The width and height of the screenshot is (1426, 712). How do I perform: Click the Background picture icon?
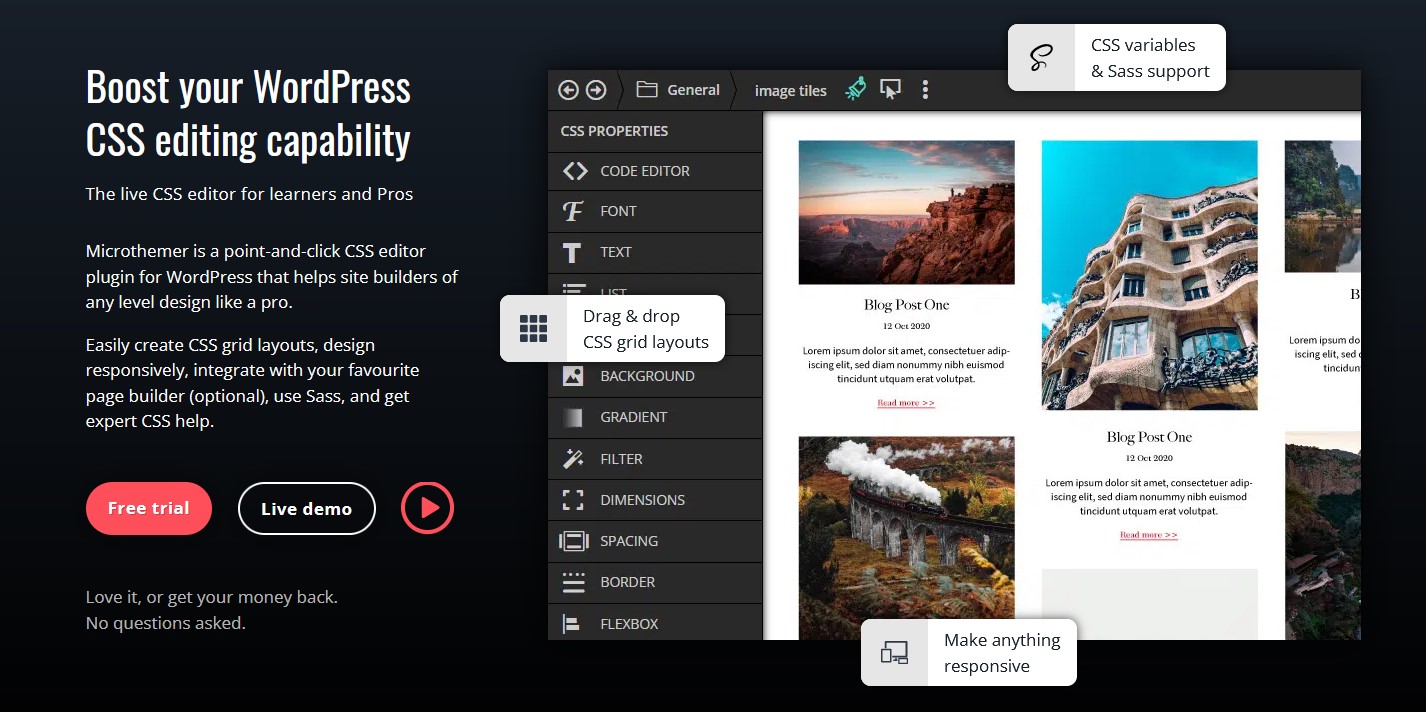pos(573,376)
